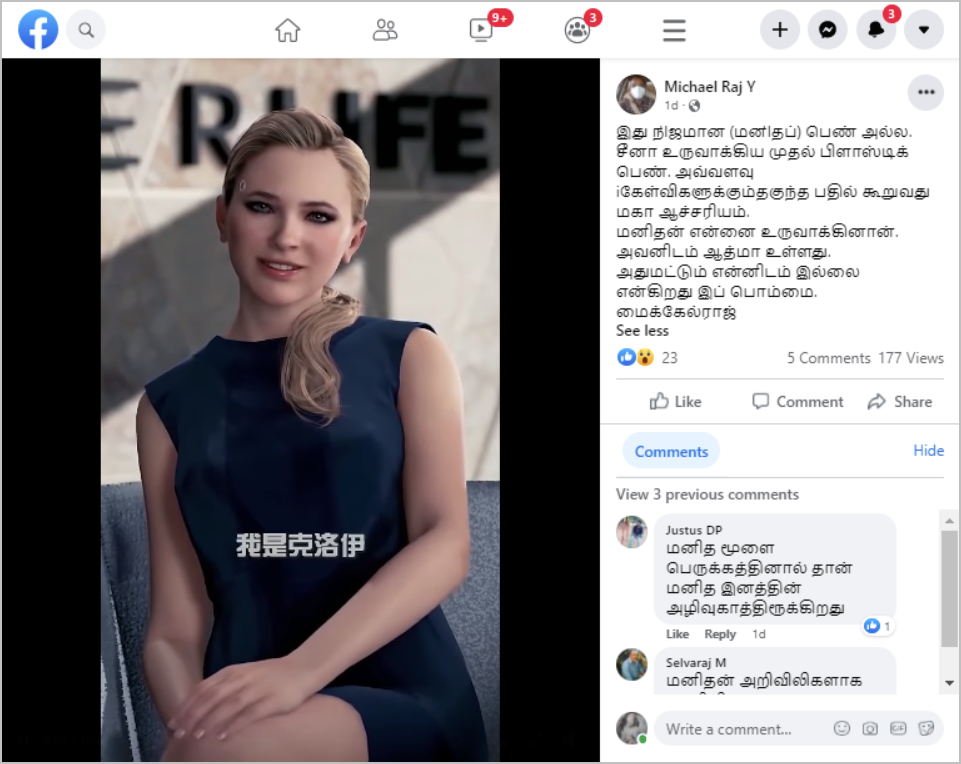Image resolution: width=961 pixels, height=764 pixels.
Task: Click the 177 Views count
Action: (911, 358)
